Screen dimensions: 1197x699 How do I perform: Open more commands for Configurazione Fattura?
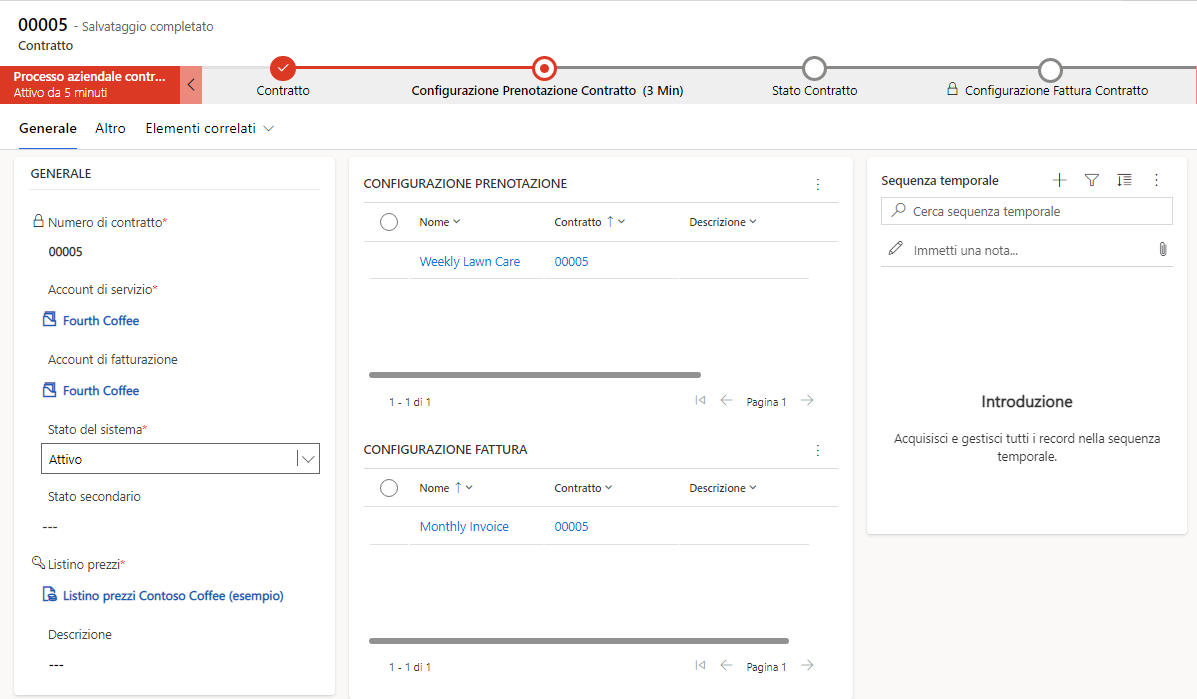(818, 450)
